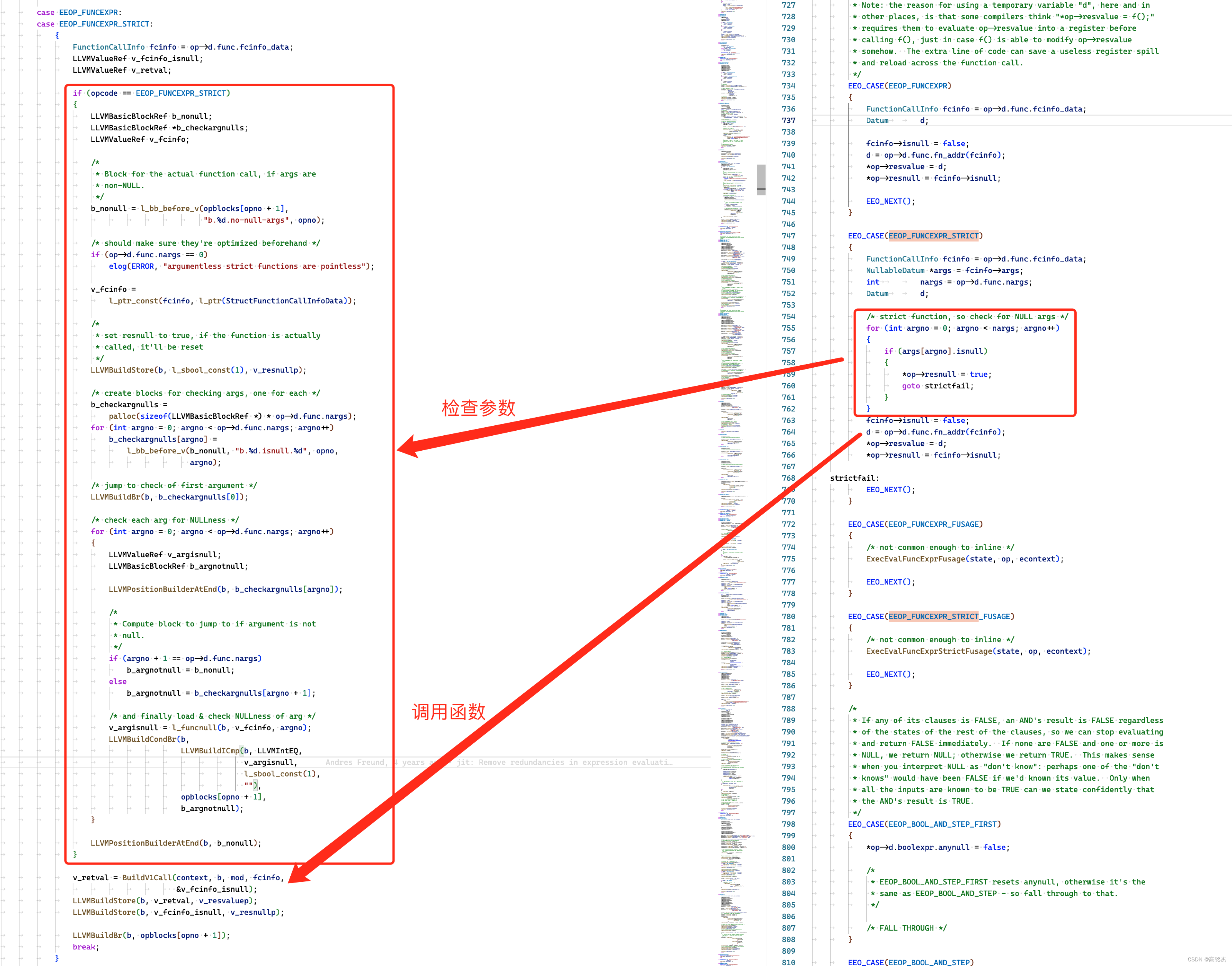This screenshot has height=966, width=1232.
Task: Click the minimap code overview strip
Action: 737,483
